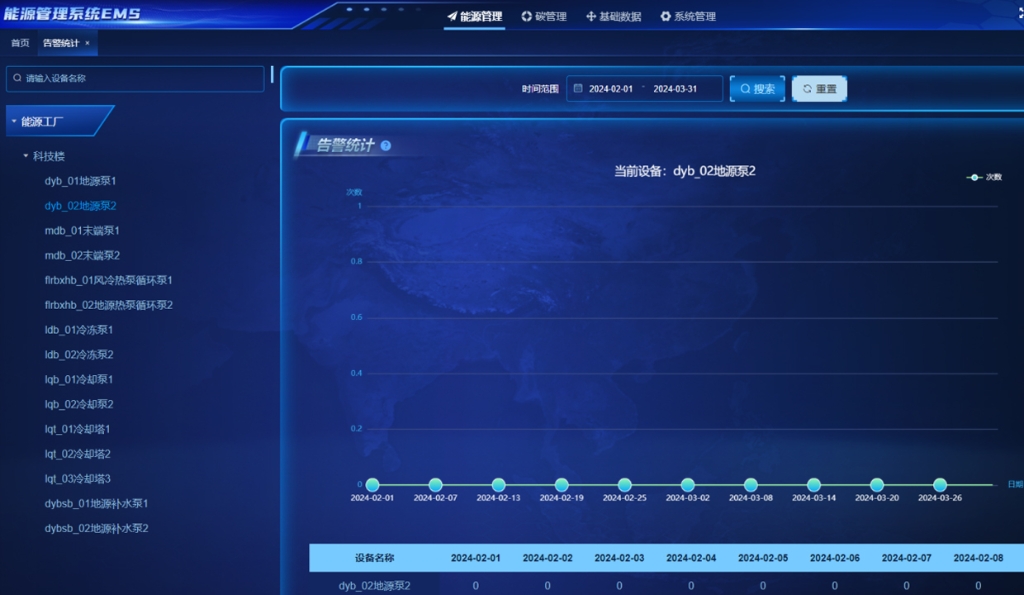
Task: Close the 告警统计 tab
Action: tap(87, 44)
